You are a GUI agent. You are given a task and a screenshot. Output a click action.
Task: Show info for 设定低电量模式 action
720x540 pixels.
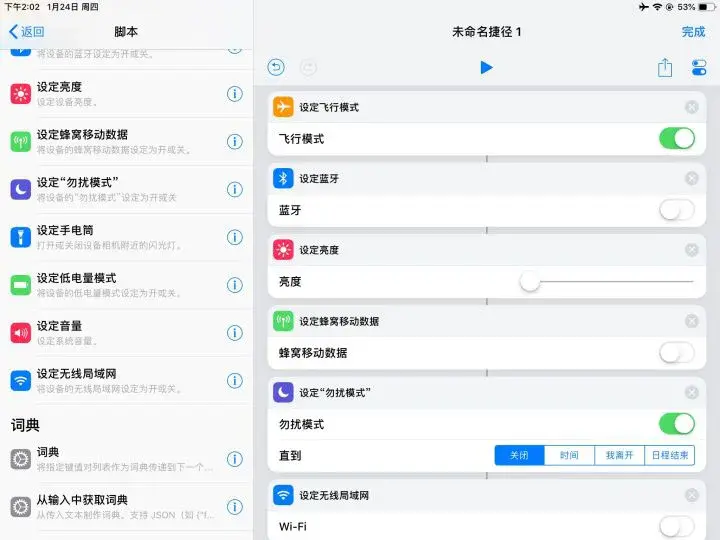235,285
